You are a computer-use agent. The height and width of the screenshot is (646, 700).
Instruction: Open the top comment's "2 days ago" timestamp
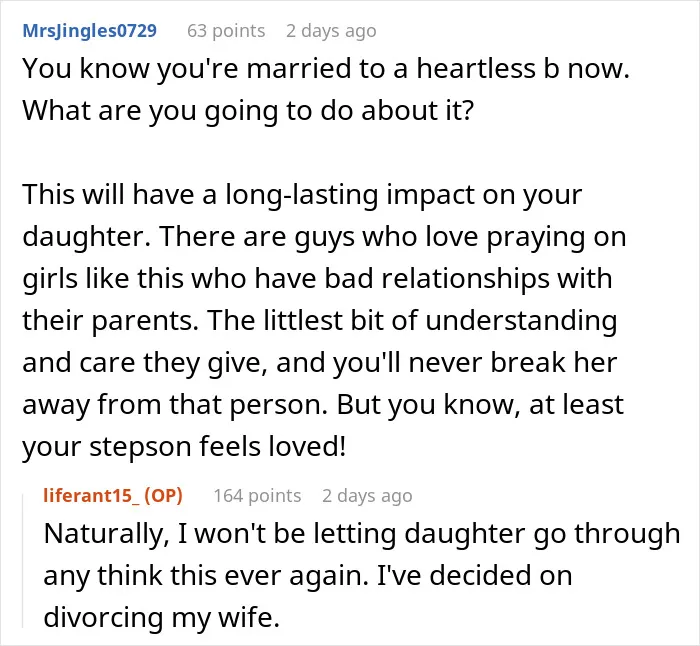tap(331, 31)
